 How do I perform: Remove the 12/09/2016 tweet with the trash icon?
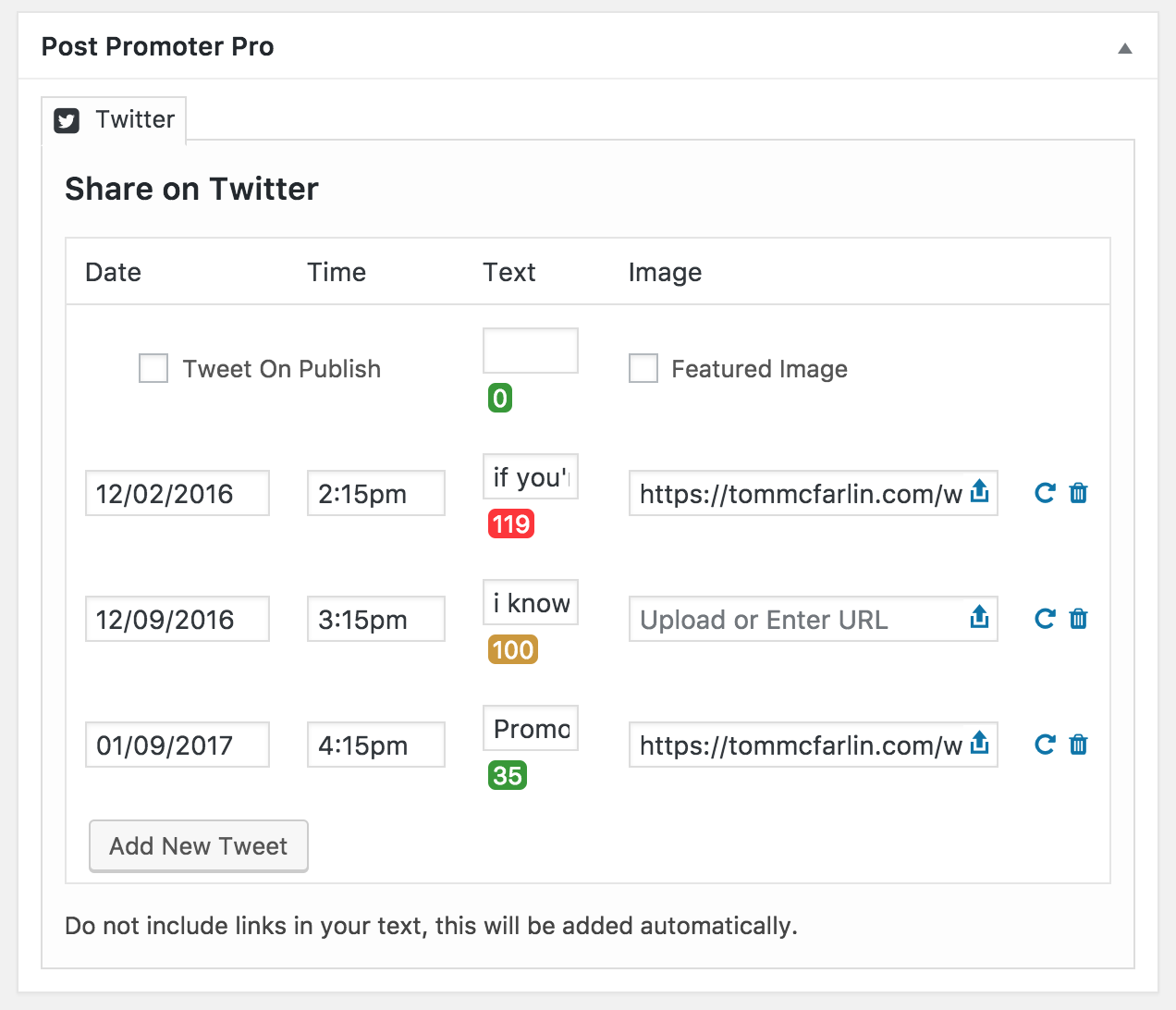1078,619
